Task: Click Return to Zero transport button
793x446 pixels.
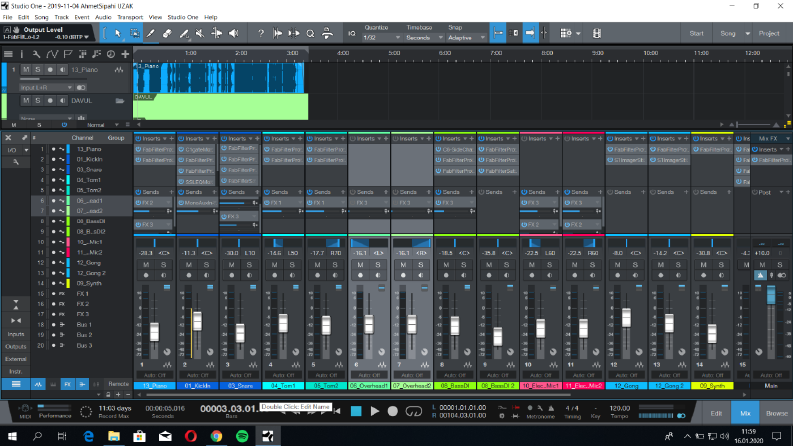Action: click(337, 411)
